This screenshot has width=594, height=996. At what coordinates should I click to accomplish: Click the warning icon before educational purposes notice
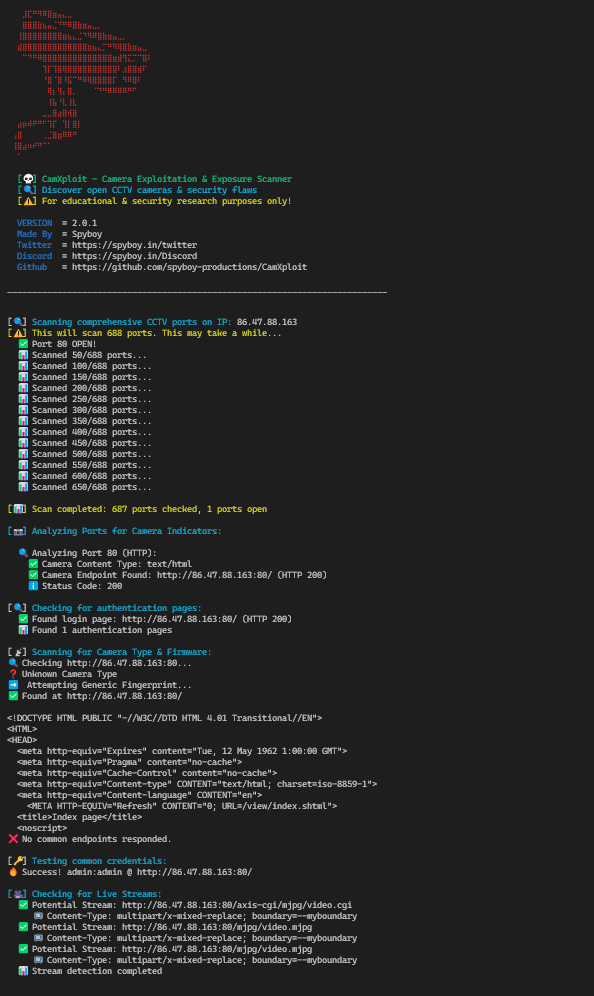[28, 201]
